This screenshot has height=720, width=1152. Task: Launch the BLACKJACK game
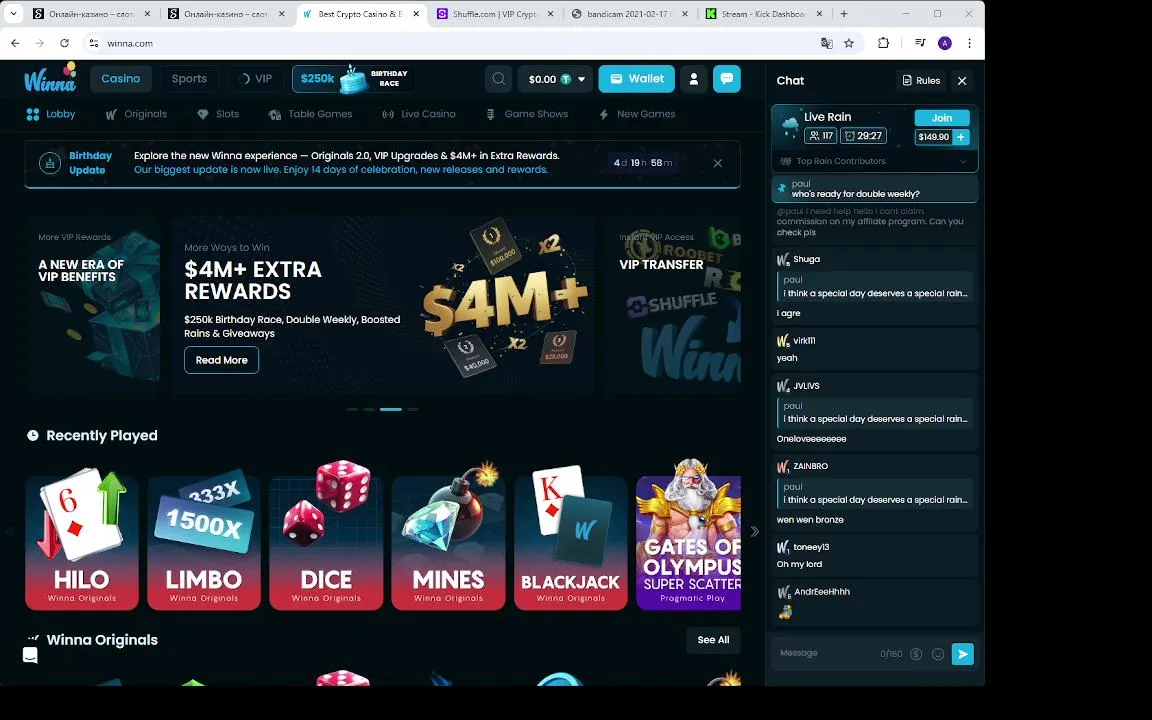571,542
